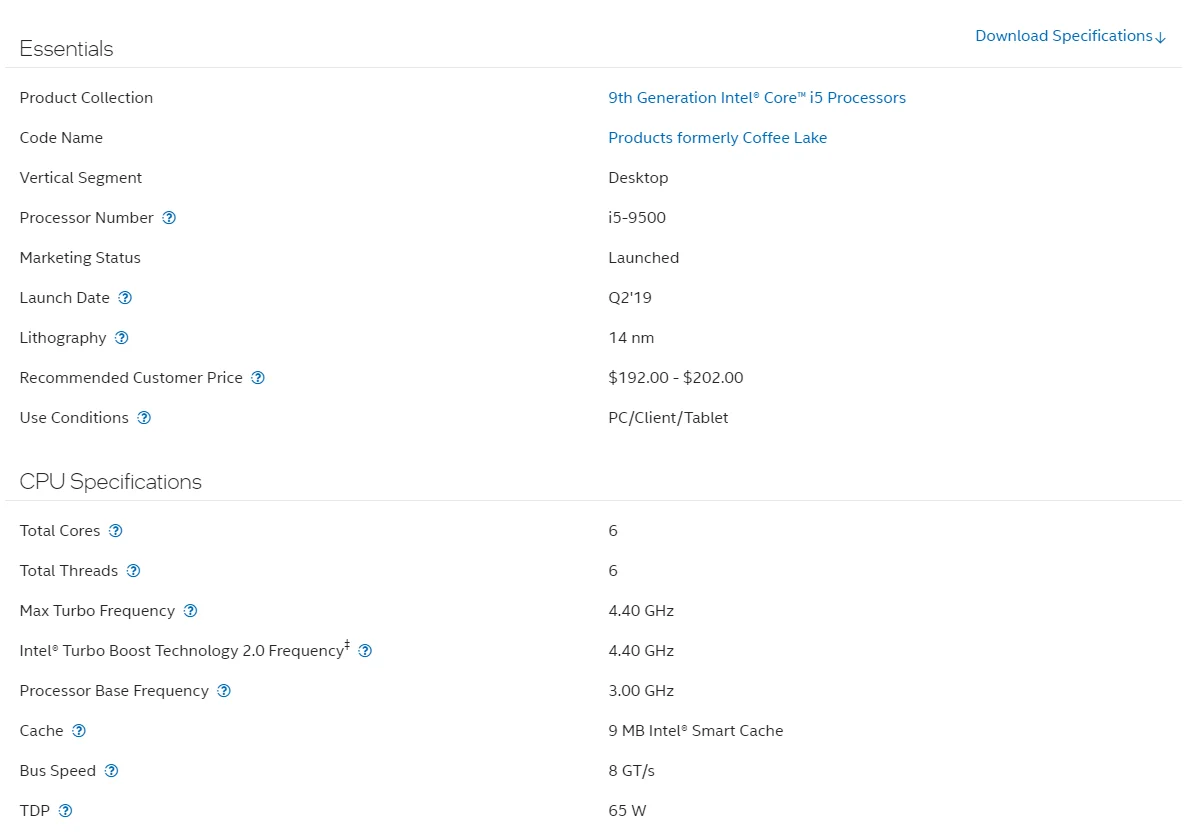Open the TDP question mark icon
The image size is (1186, 839).
point(65,811)
